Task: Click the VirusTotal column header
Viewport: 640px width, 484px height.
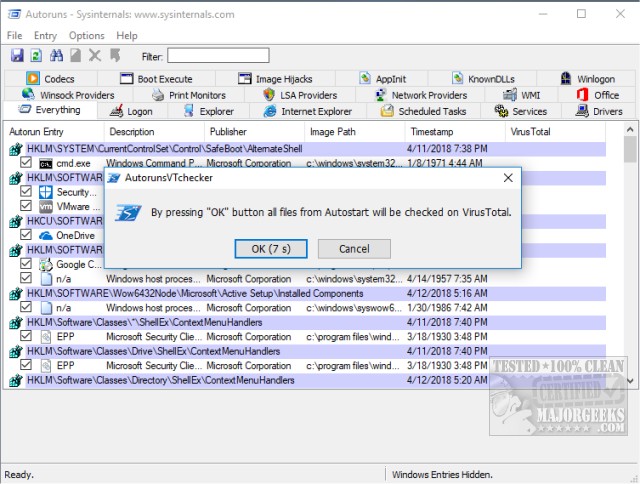Action: tap(555, 132)
